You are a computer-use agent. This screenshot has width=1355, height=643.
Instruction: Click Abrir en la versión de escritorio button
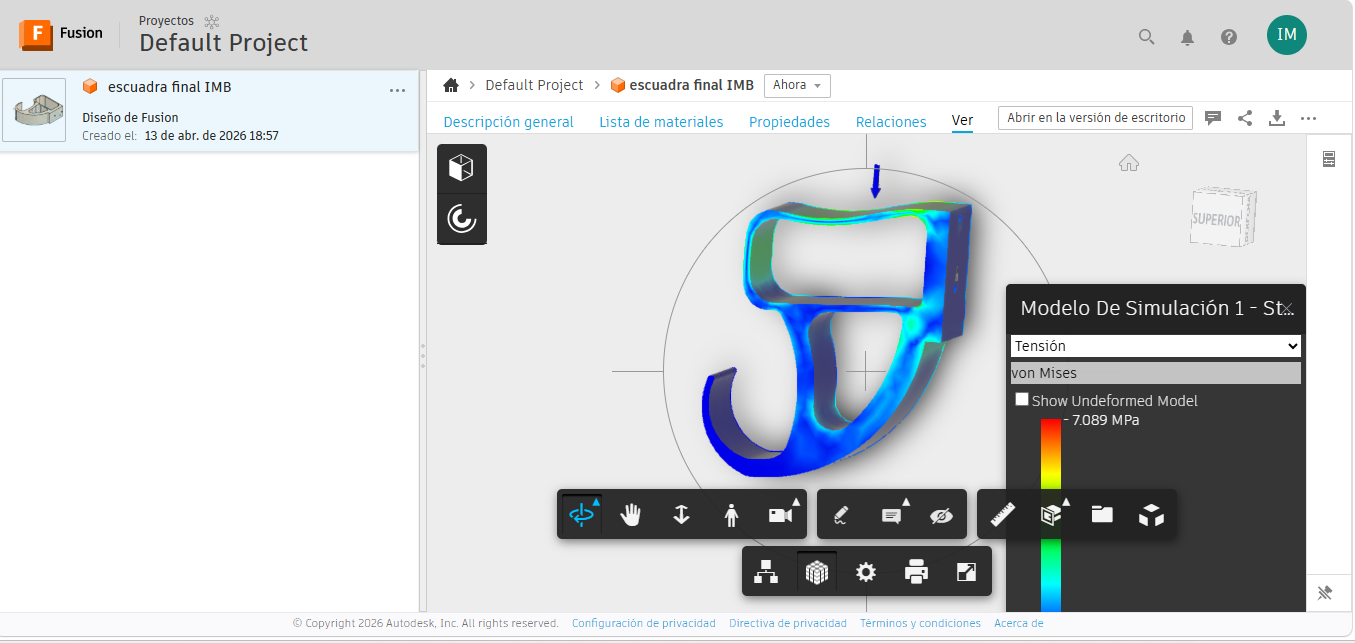click(x=1095, y=118)
